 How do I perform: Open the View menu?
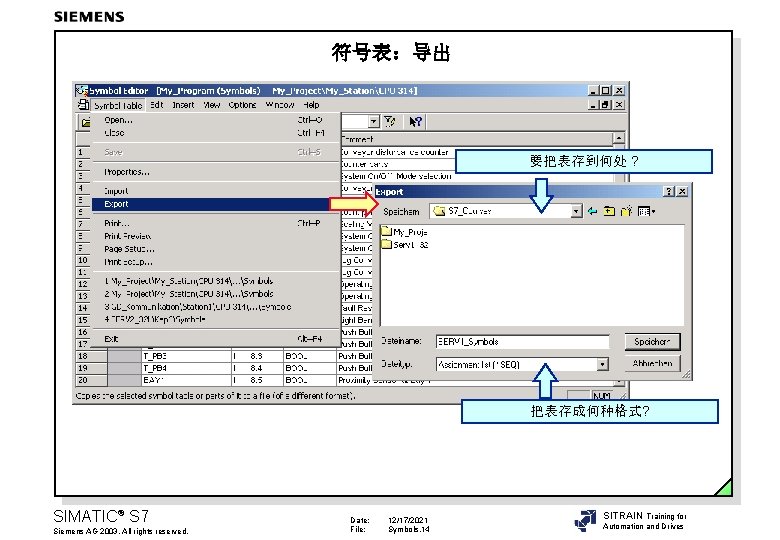[211, 105]
